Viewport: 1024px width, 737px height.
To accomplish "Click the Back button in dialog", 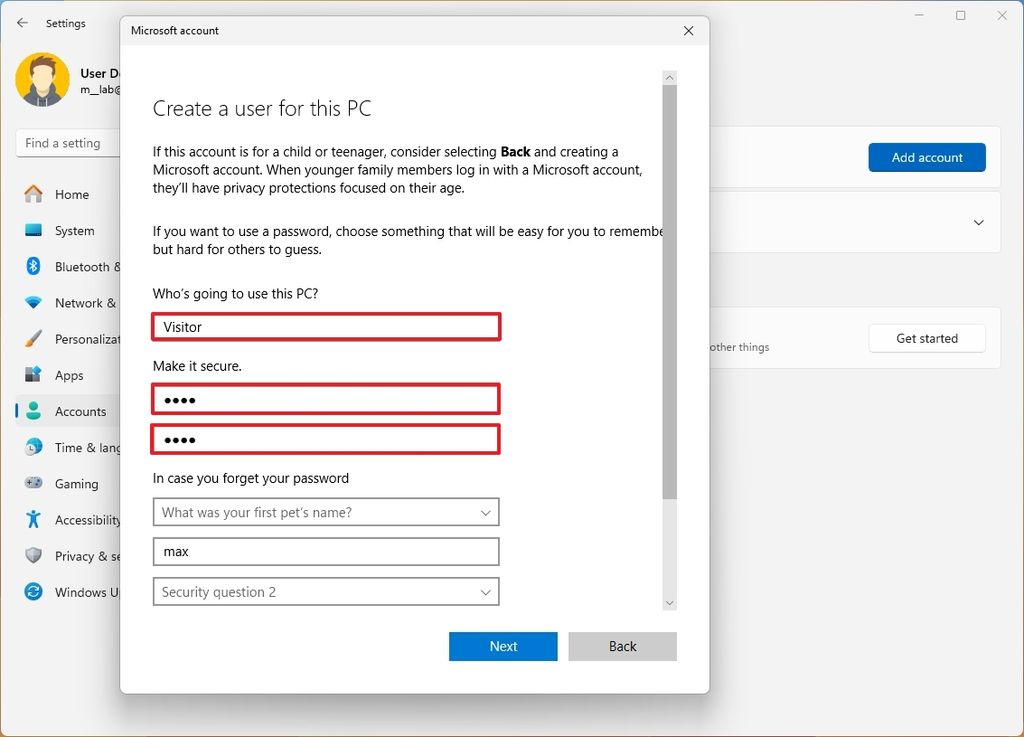I will 622,646.
